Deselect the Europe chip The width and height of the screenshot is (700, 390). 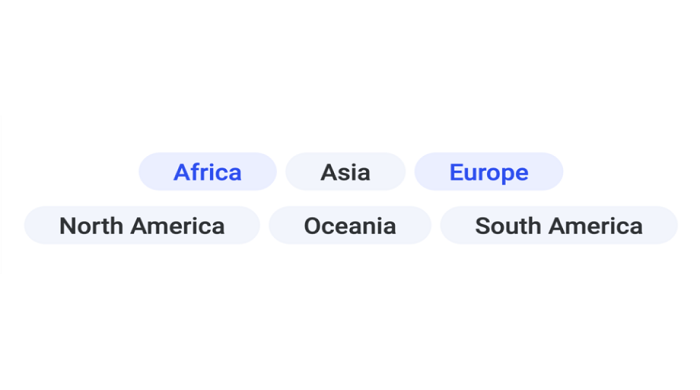point(489,172)
